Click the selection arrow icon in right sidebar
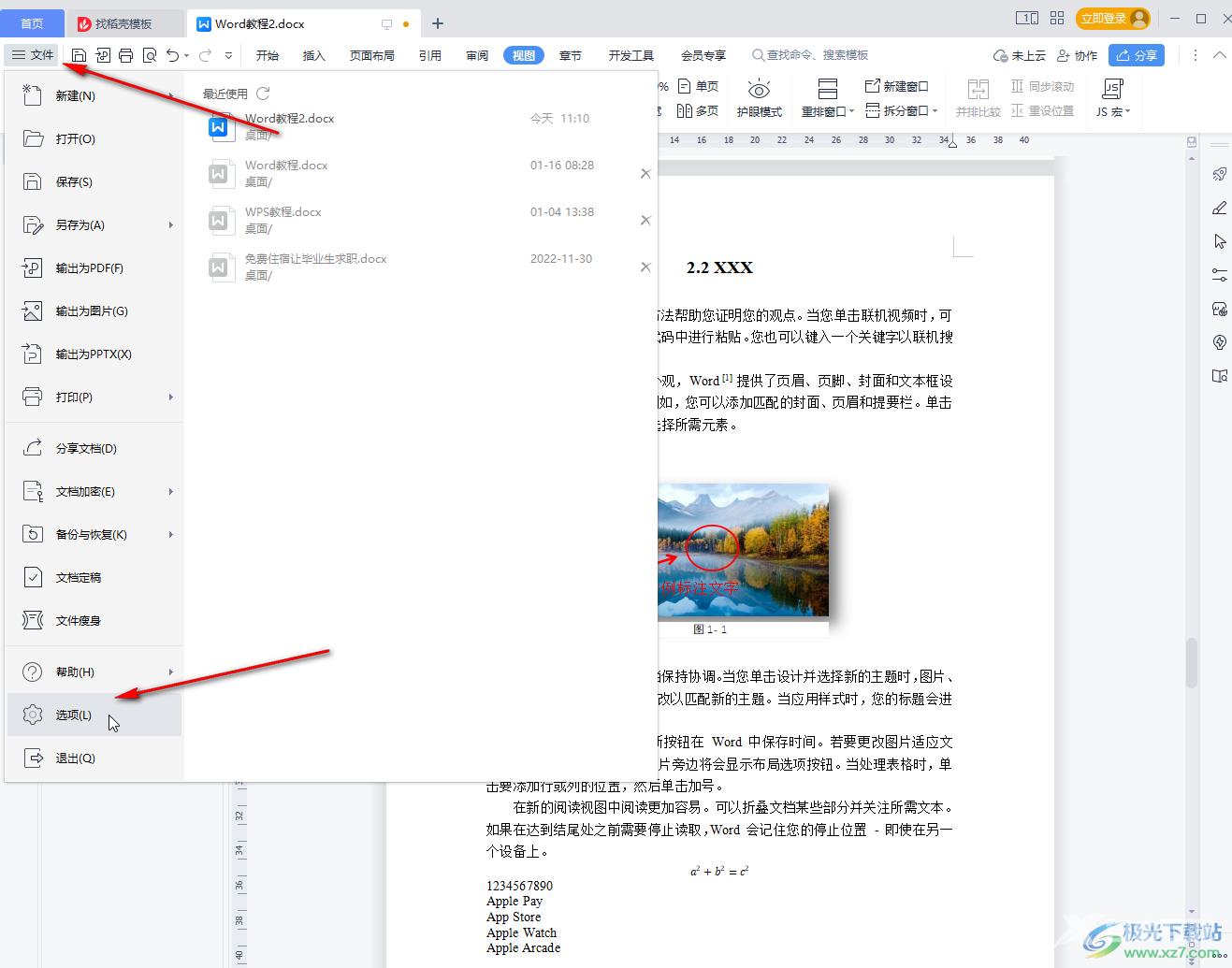The image size is (1232, 968). coord(1219,241)
